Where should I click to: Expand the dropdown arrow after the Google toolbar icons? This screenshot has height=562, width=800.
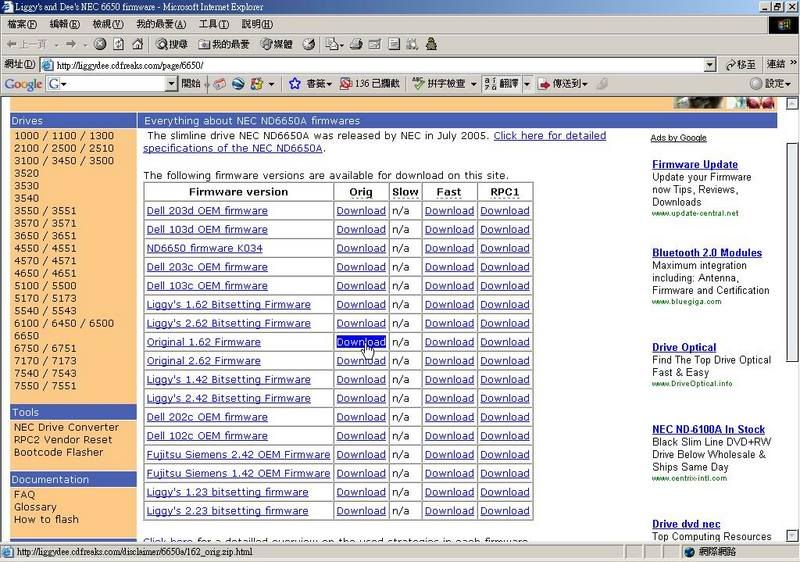point(271,84)
